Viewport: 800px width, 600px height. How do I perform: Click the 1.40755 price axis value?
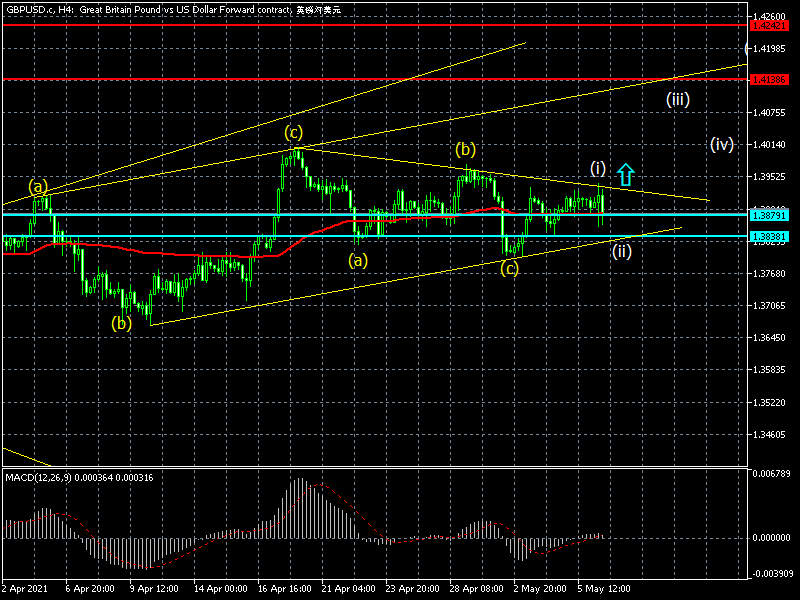(x=769, y=113)
